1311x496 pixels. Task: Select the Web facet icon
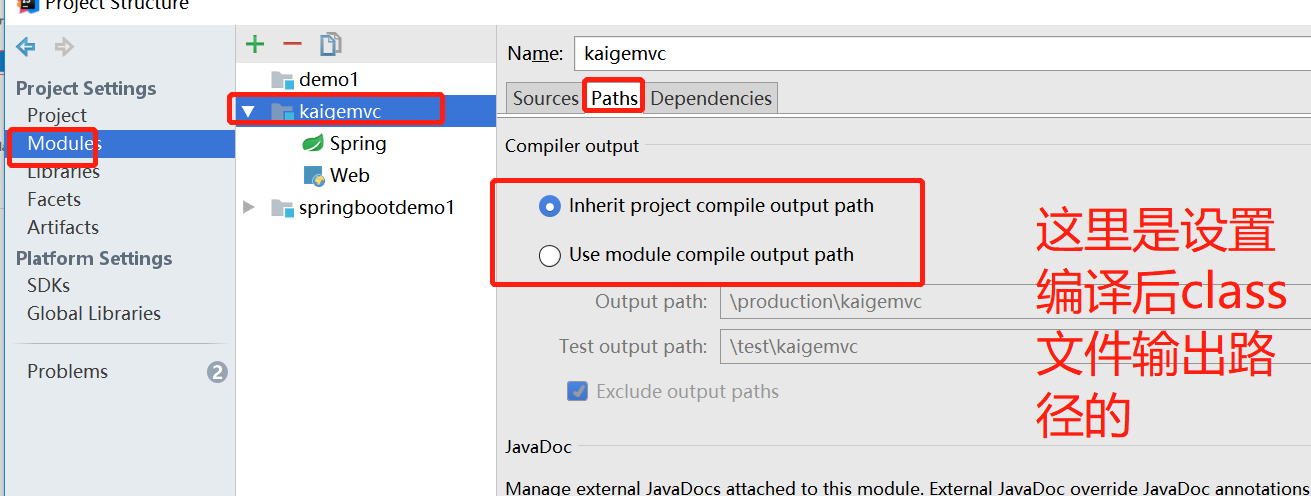click(314, 176)
